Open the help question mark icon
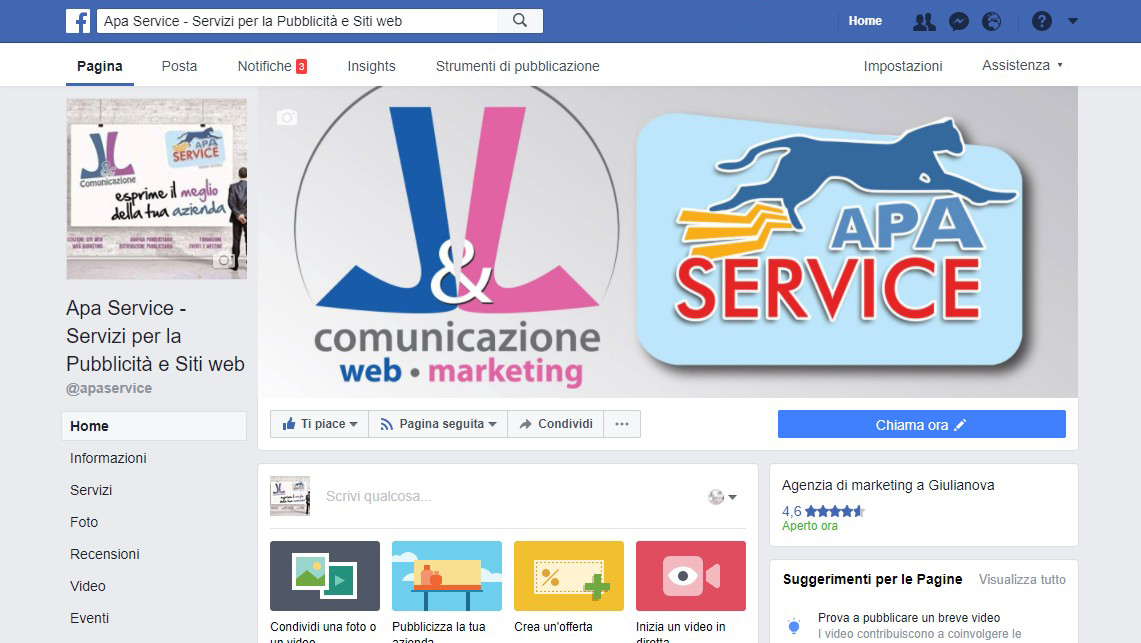 [x=1041, y=21]
